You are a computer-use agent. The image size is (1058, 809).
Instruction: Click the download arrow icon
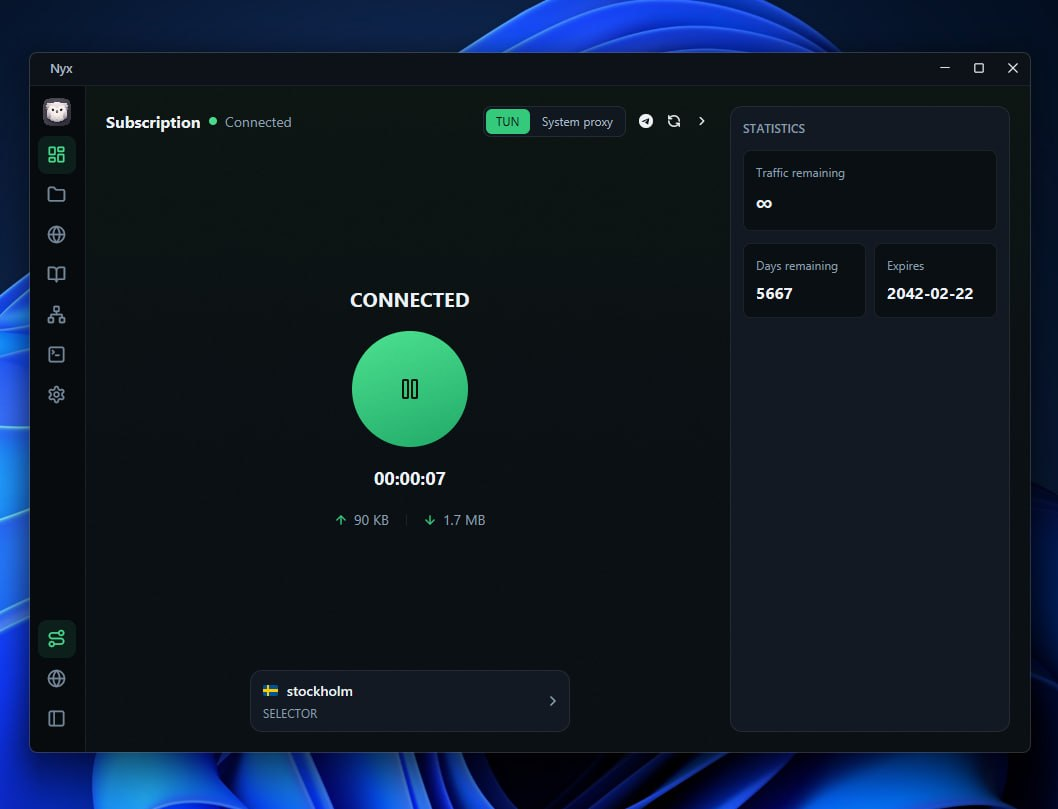[430, 520]
